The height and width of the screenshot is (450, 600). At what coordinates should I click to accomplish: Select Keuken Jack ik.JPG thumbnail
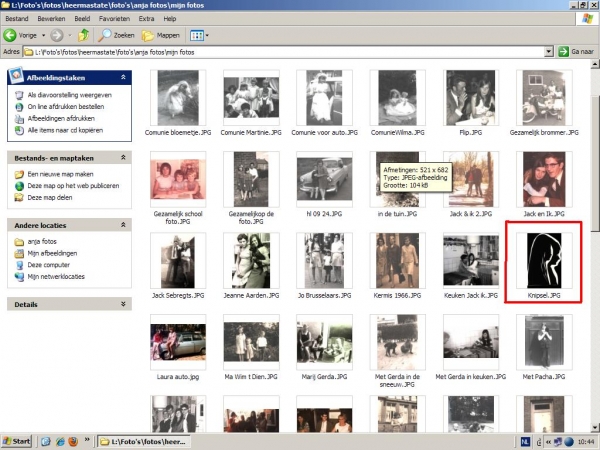click(x=471, y=261)
